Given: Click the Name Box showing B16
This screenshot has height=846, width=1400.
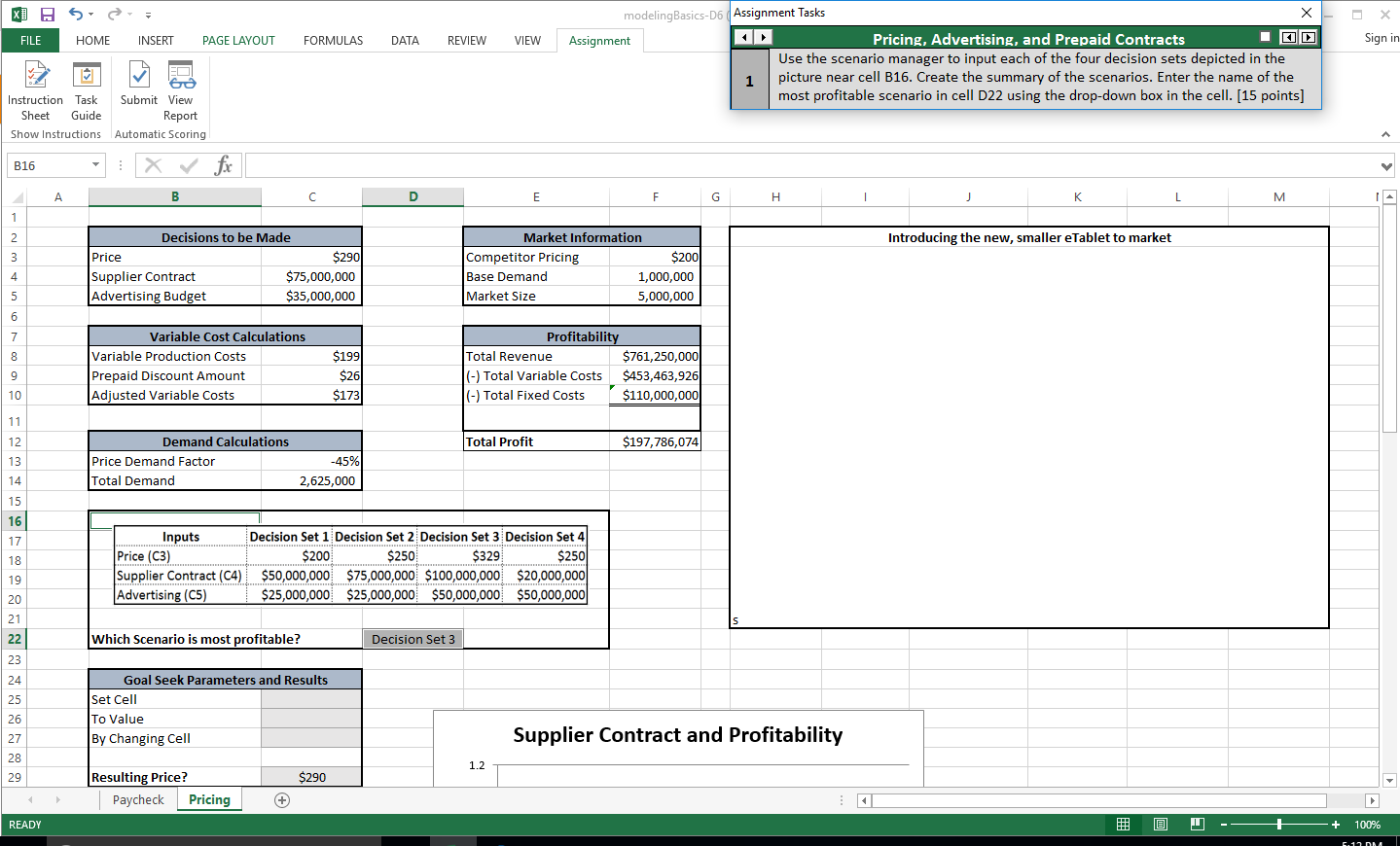Looking at the screenshot, I should (x=48, y=165).
